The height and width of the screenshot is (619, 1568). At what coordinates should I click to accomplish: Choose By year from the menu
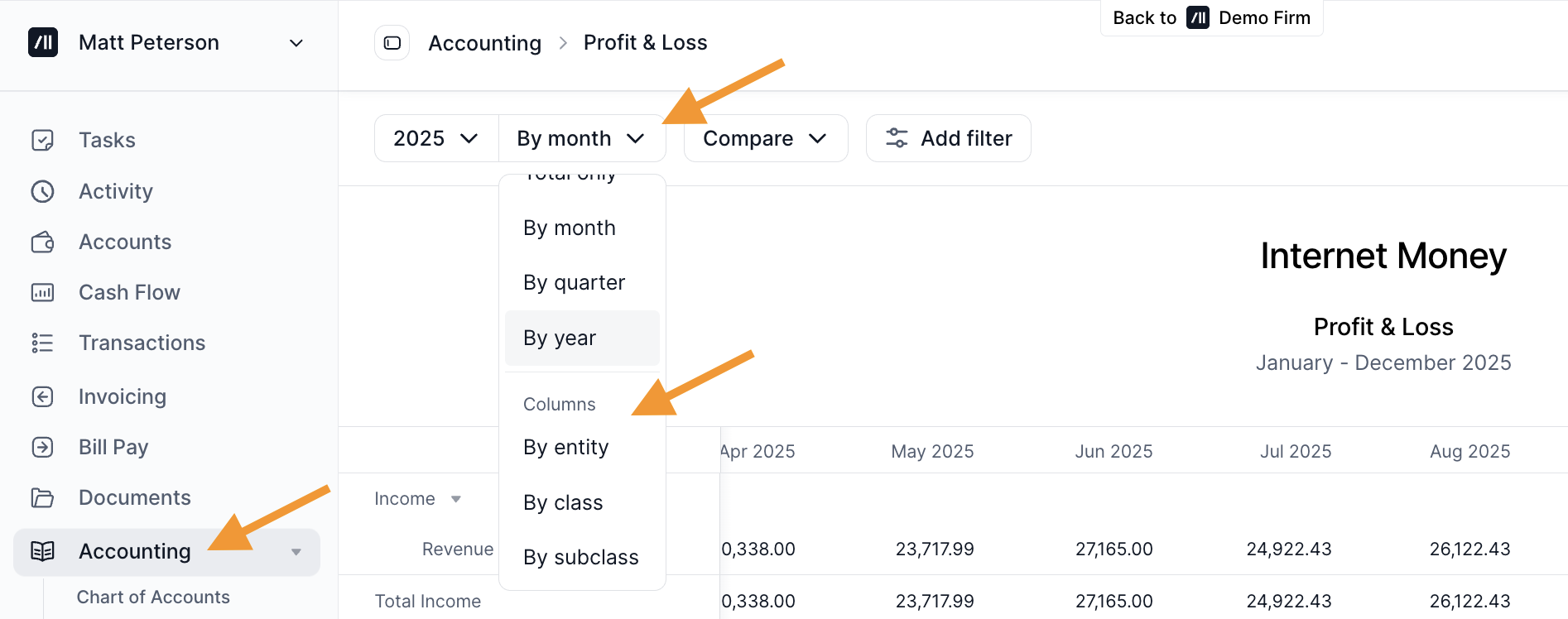coord(560,338)
